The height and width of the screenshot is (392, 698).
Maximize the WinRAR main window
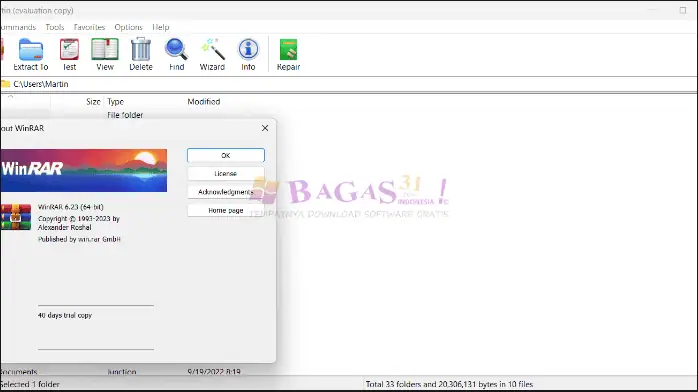coord(682,10)
